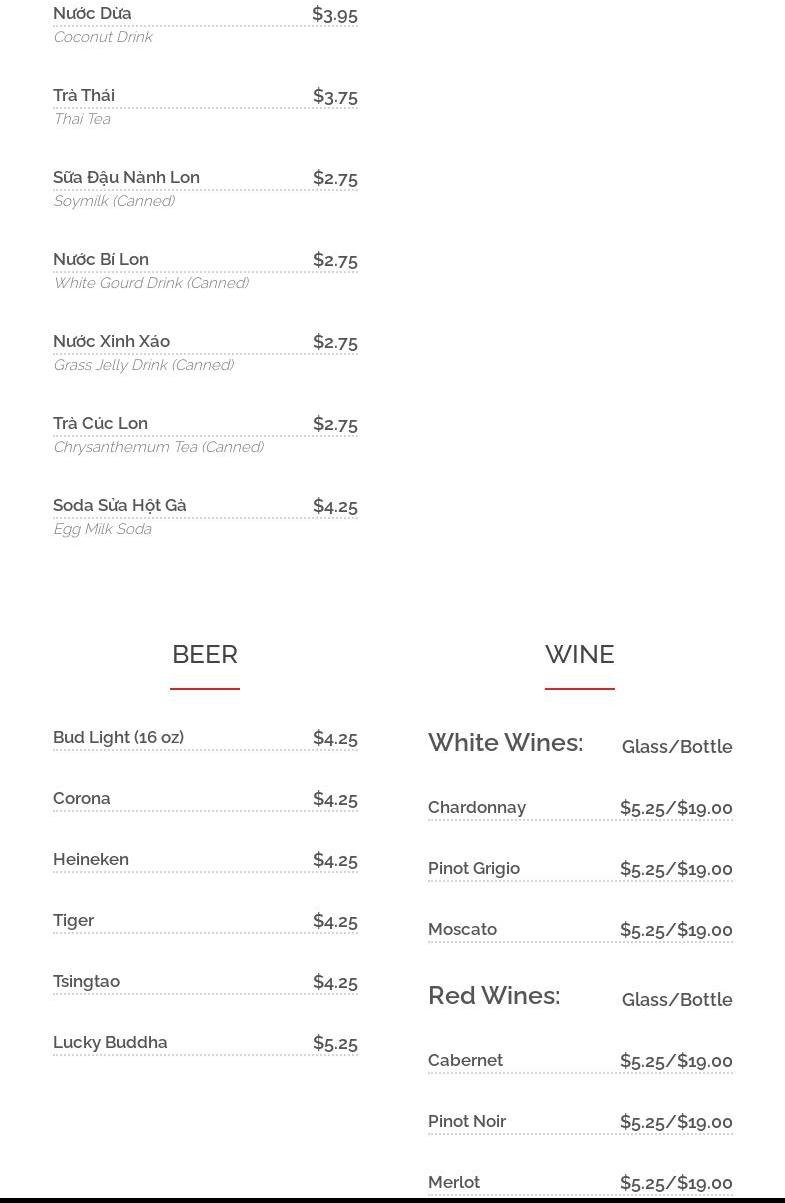
Task: Click the Tiger beer entry
Action: click(74, 921)
